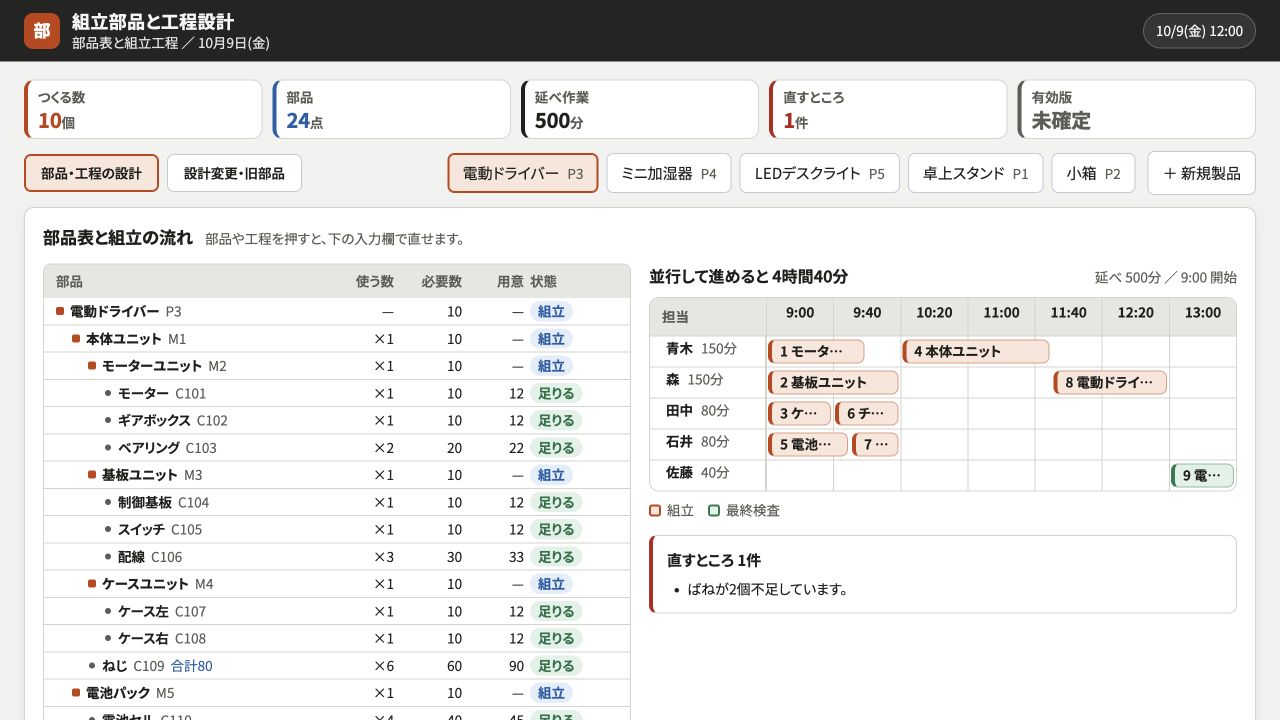Click task 1 モータ… in 青木 row
Screen dimensions: 1280x720
click(x=816, y=351)
